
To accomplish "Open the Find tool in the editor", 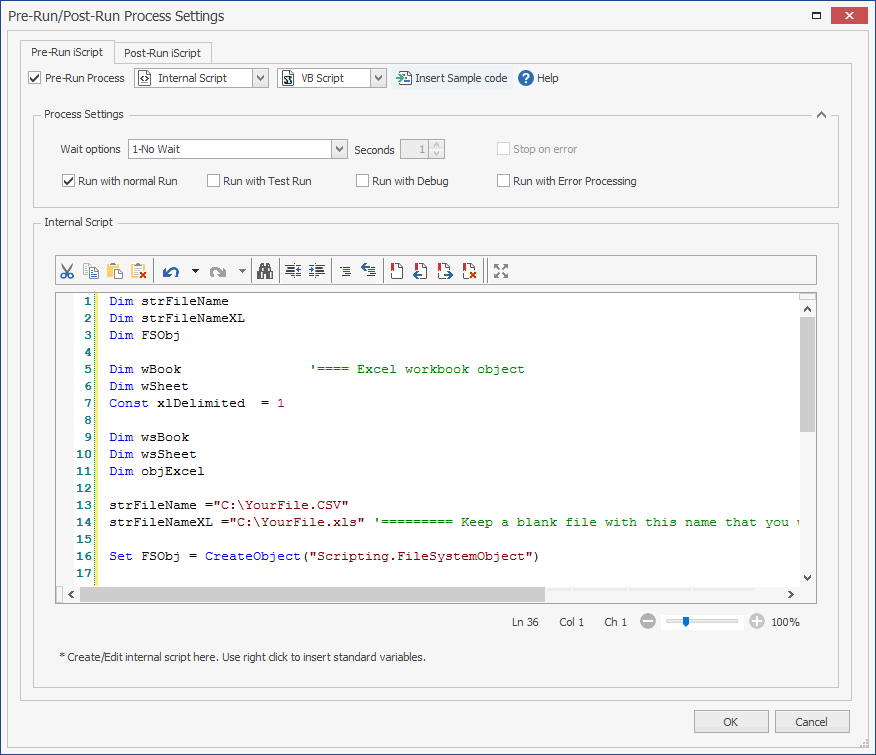I will 265,270.
